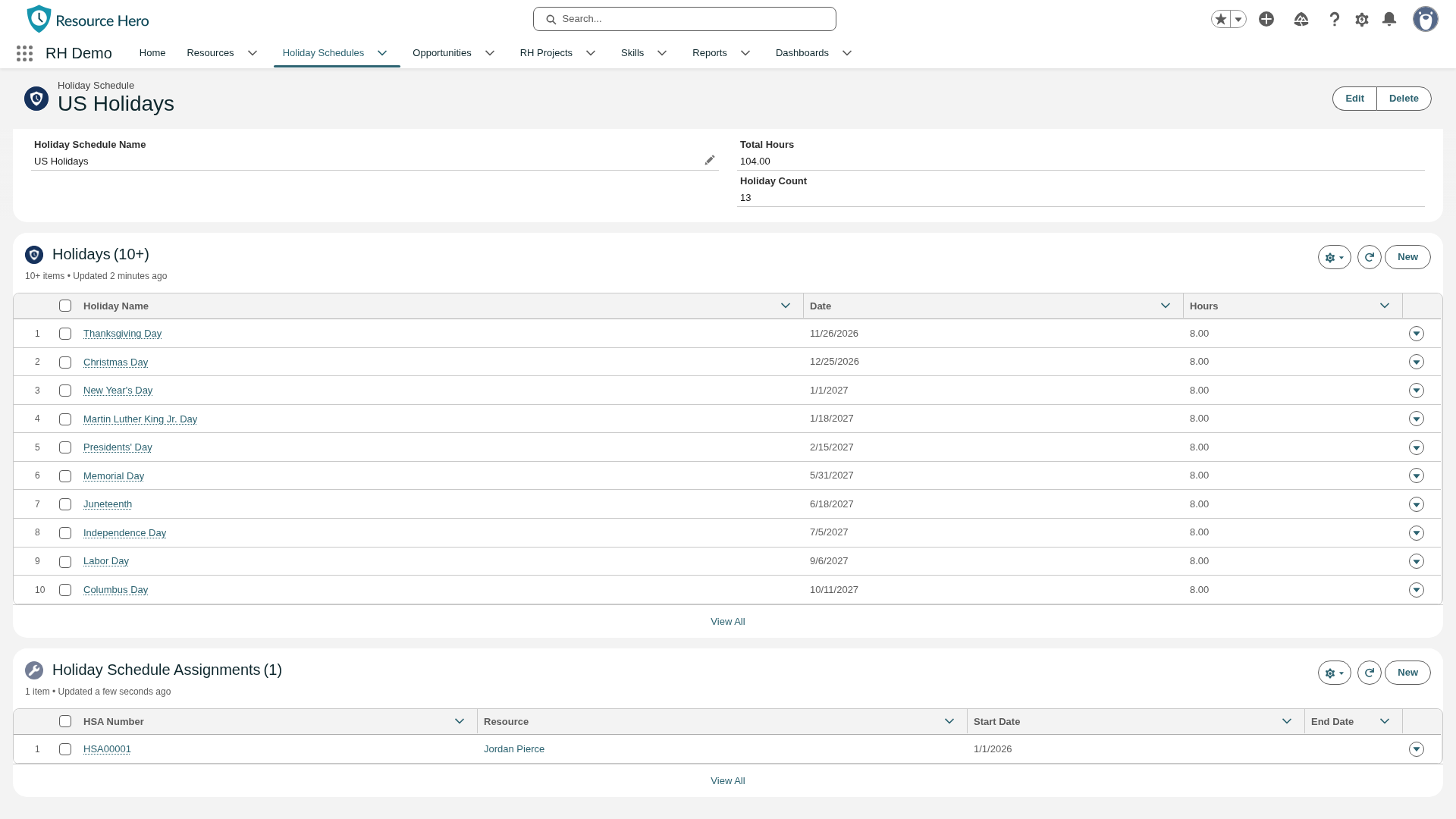Select the HSA00001 row checkbox
The height and width of the screenshot is (819, 1456).
coord(65,749)
